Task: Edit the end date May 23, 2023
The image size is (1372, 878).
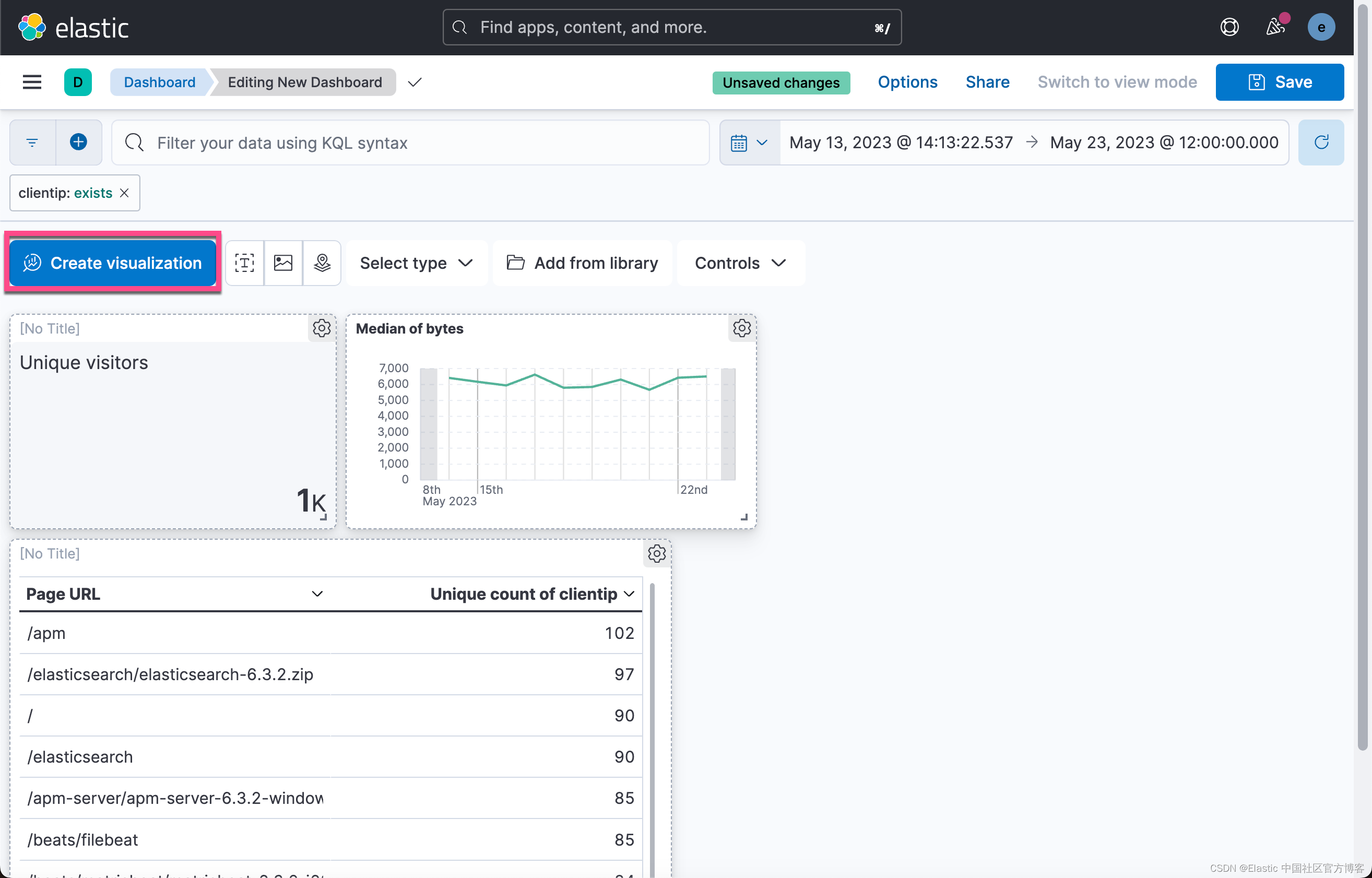Action: click(x=1164, y=143)
